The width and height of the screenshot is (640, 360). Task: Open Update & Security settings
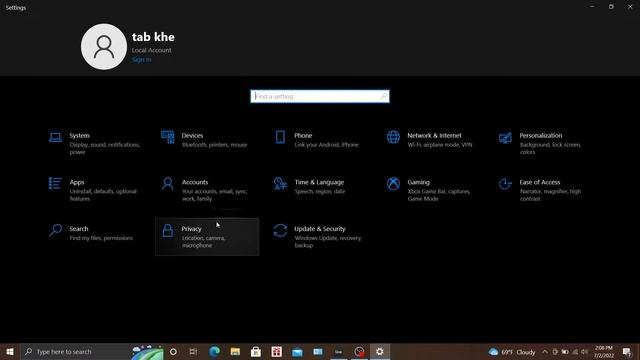click(320, 237)
